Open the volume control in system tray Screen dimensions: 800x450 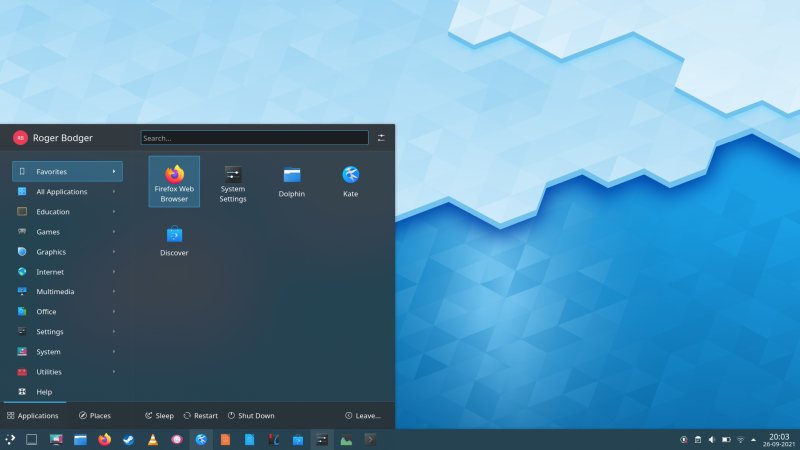(x=712, y=440)
